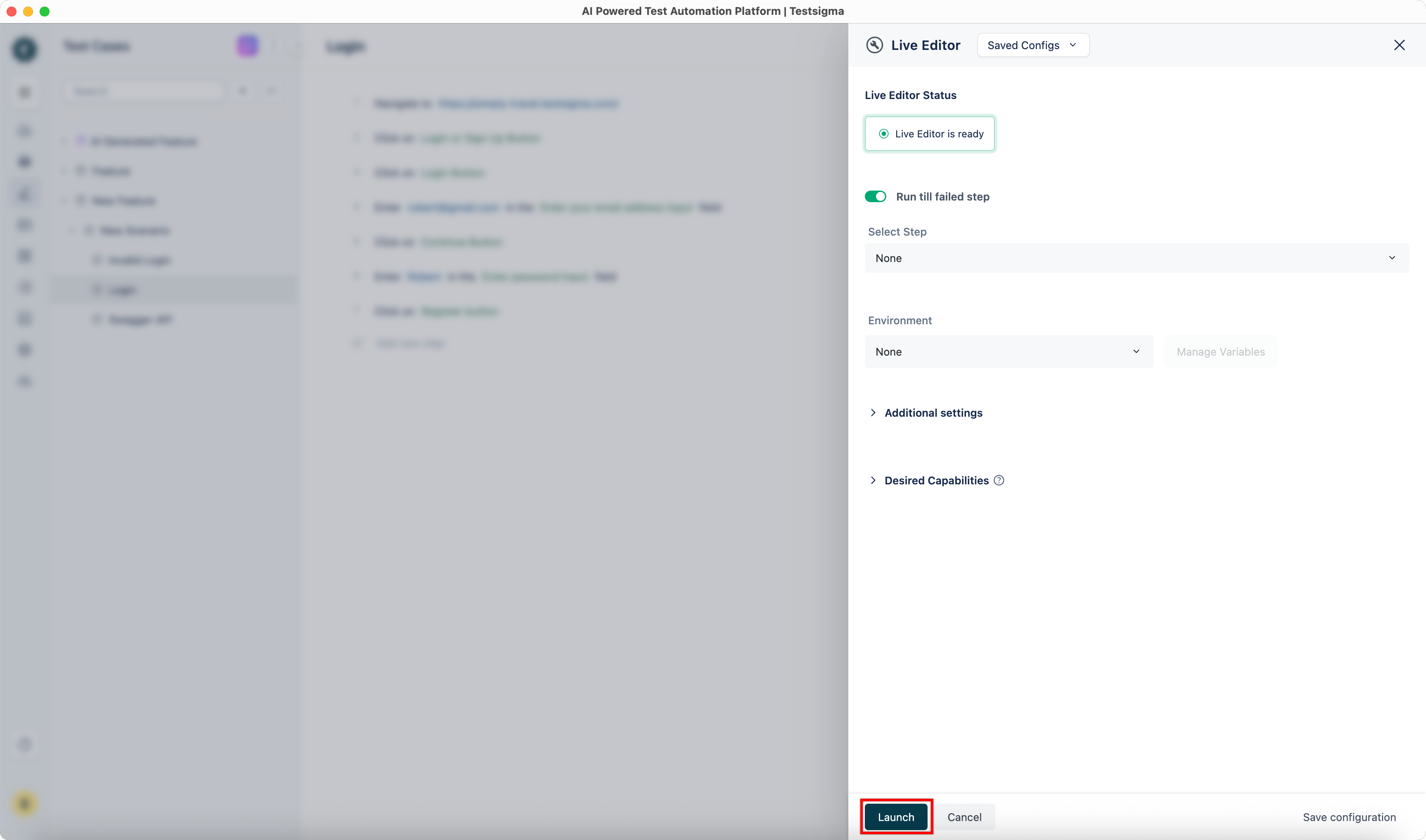The width and height of the screenshot is (1426, 840).
Task: Disable the Run till failed step toggle
Action: tap(875, 196)
